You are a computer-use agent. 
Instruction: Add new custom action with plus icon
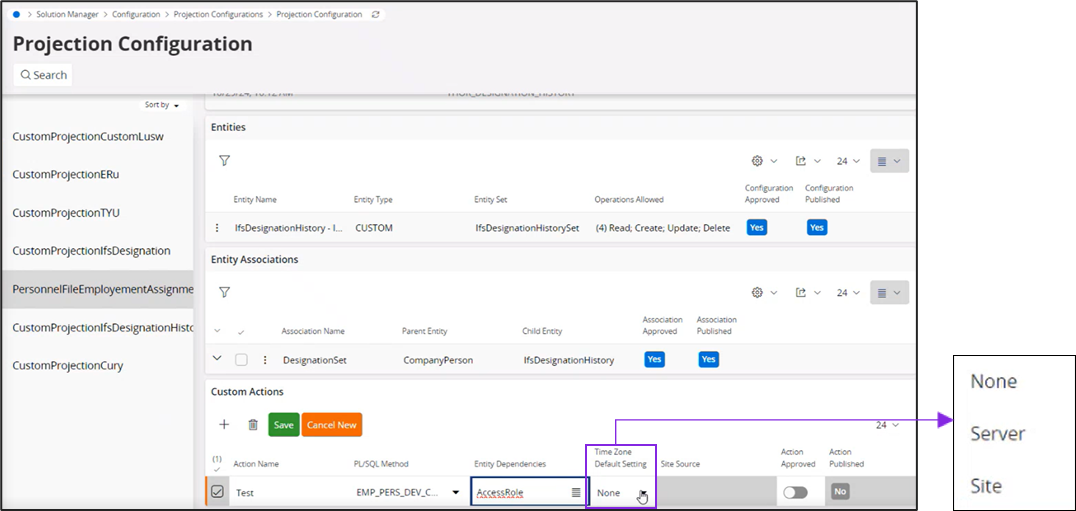[224, 424]
